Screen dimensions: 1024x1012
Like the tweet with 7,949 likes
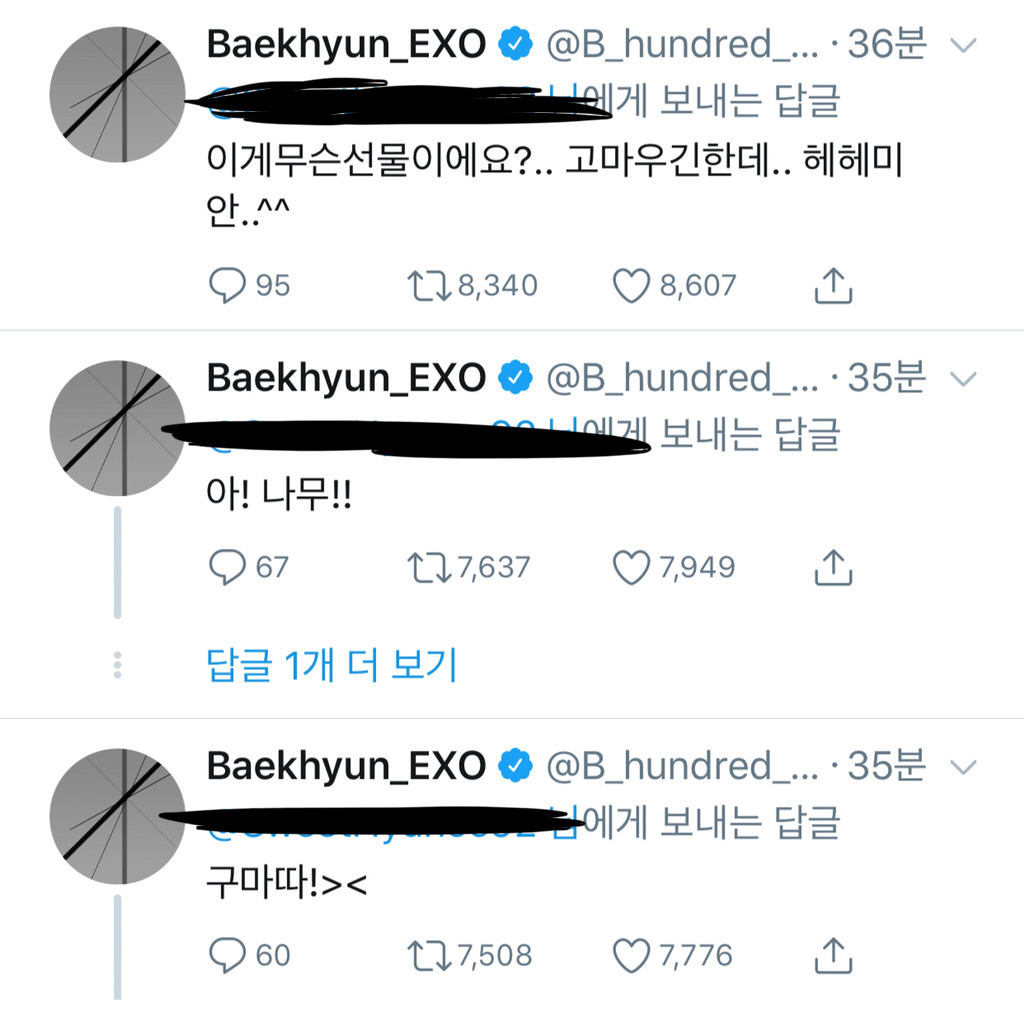pos(631,568)
